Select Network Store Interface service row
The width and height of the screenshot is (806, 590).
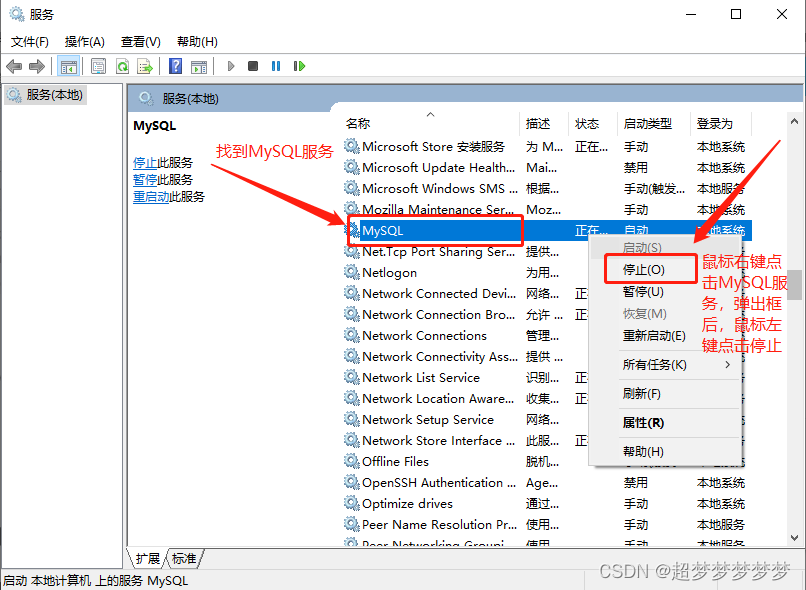pos(465,440)
